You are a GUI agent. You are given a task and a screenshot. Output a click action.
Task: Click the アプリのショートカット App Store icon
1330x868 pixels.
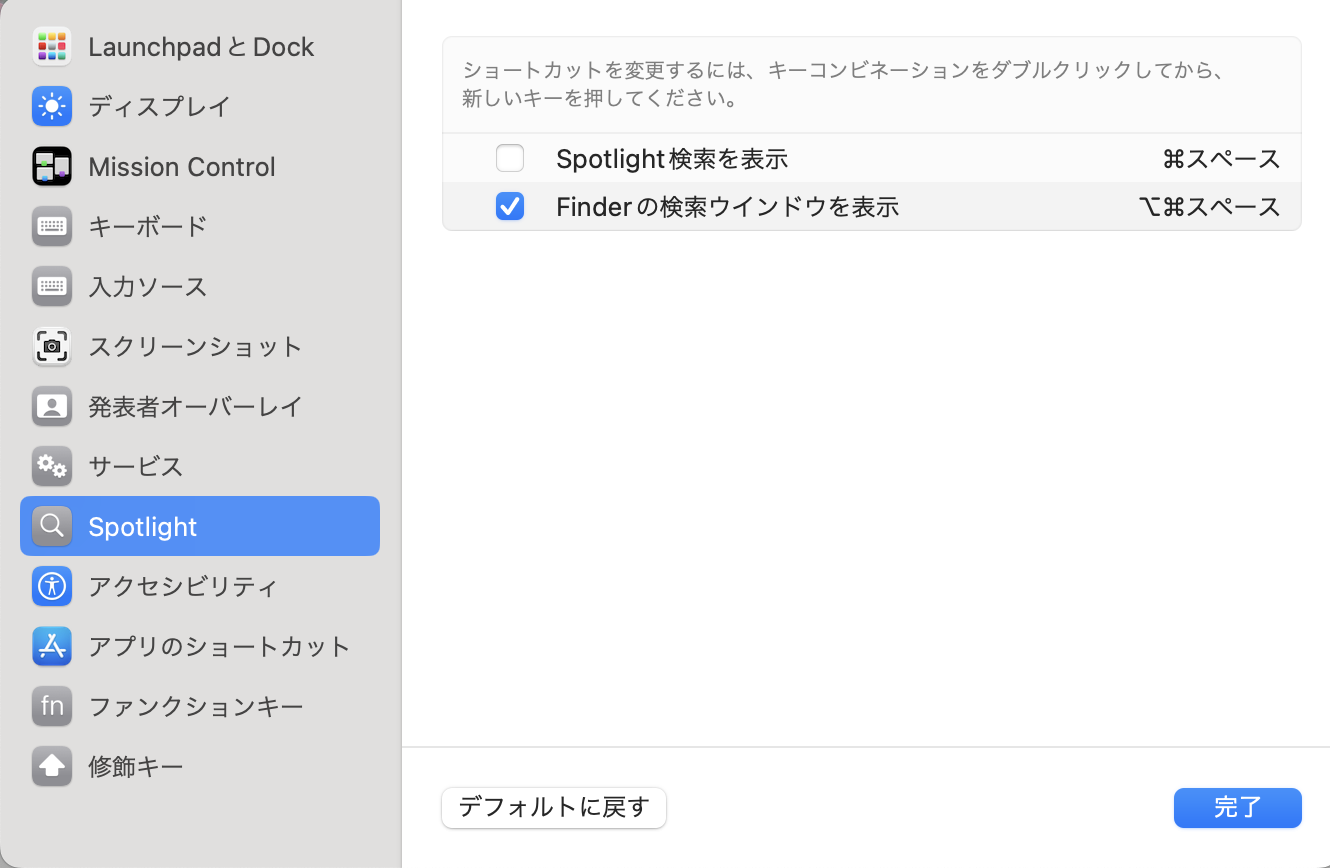coord(51,646)
